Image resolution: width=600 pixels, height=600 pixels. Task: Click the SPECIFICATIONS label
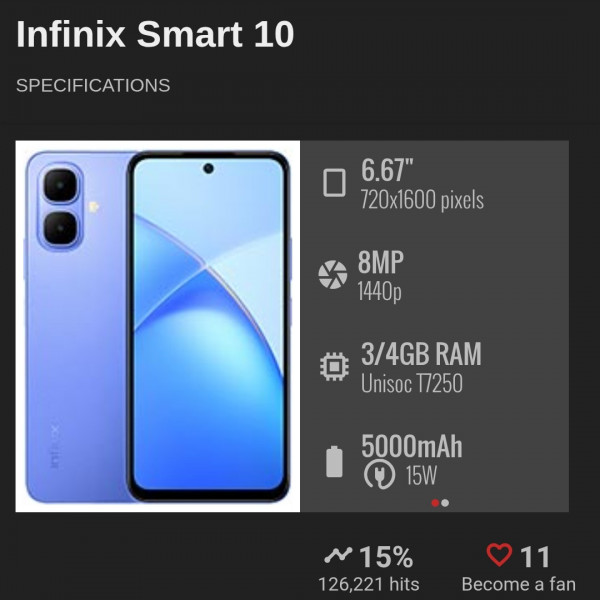point(93,85)
